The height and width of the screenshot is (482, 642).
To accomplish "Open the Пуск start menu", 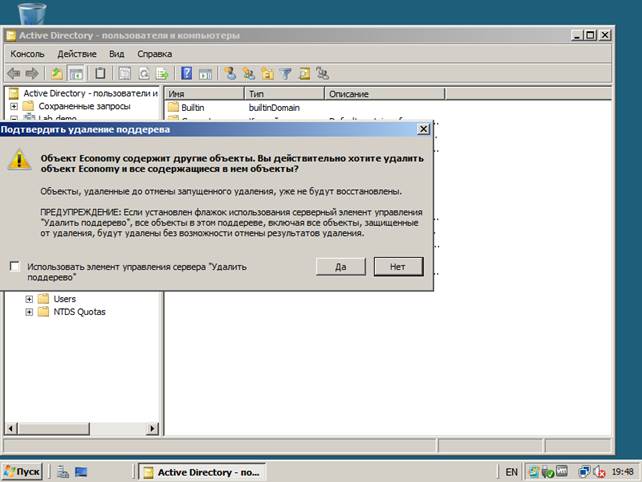I will [22, 472].
